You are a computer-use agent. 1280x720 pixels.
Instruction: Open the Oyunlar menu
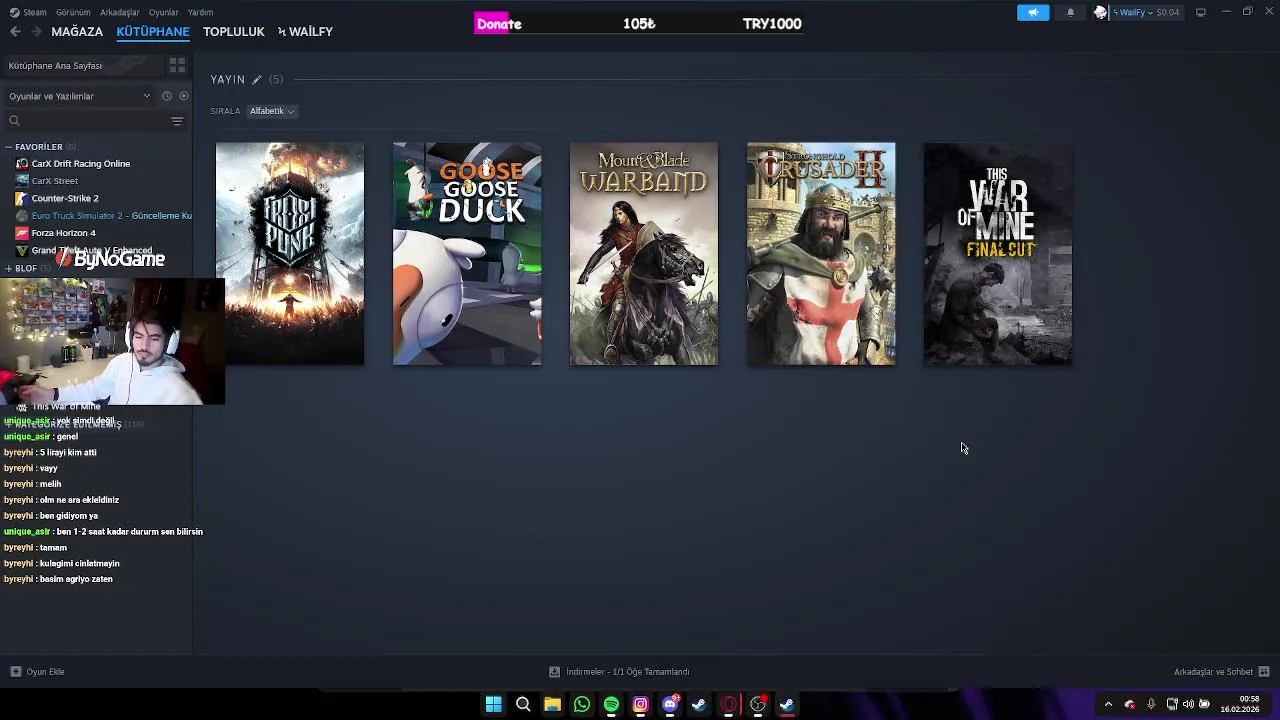pos(164,12)
